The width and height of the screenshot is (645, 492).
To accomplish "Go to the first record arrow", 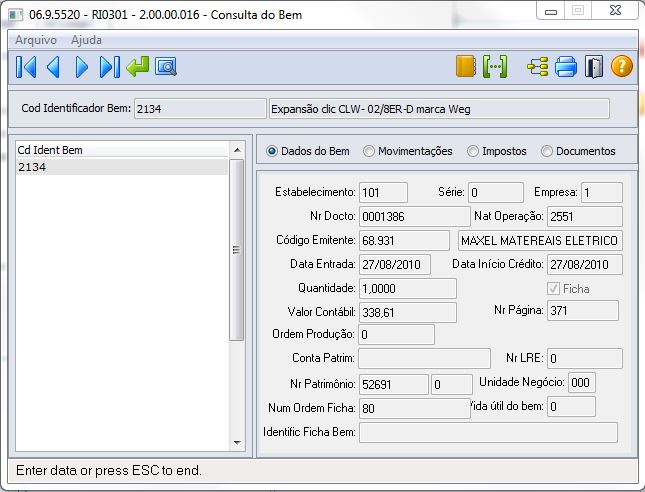I will point(26,67).
